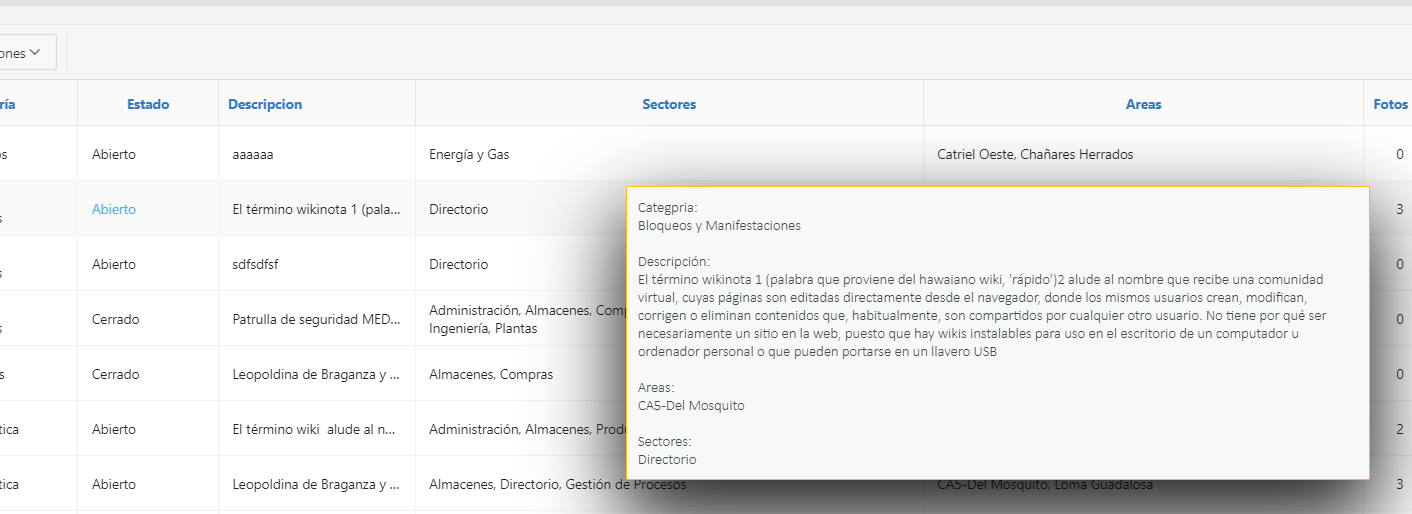Click the Areas column header

tap(1143, 104)
